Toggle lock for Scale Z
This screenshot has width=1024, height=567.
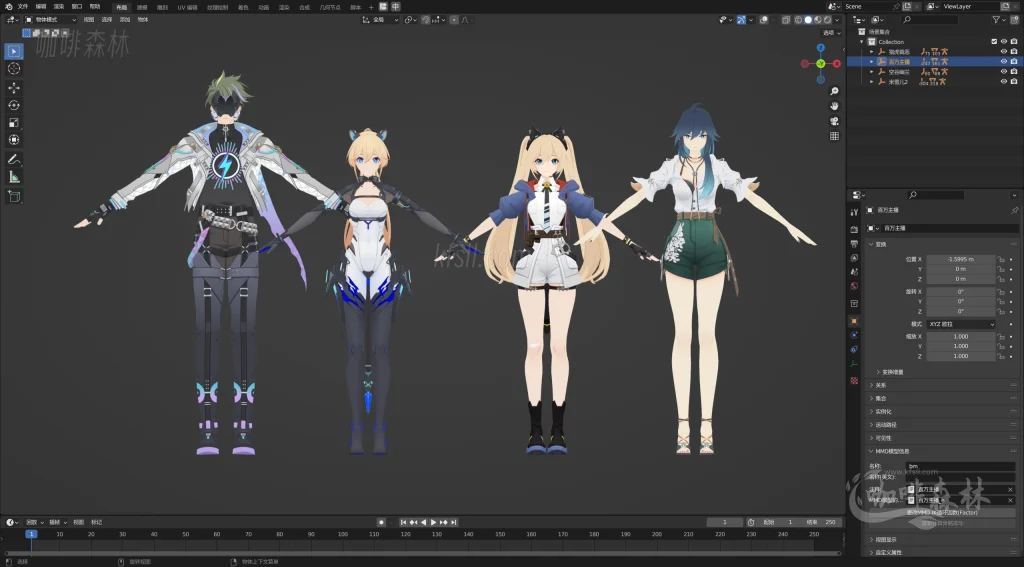(1000, 356)
